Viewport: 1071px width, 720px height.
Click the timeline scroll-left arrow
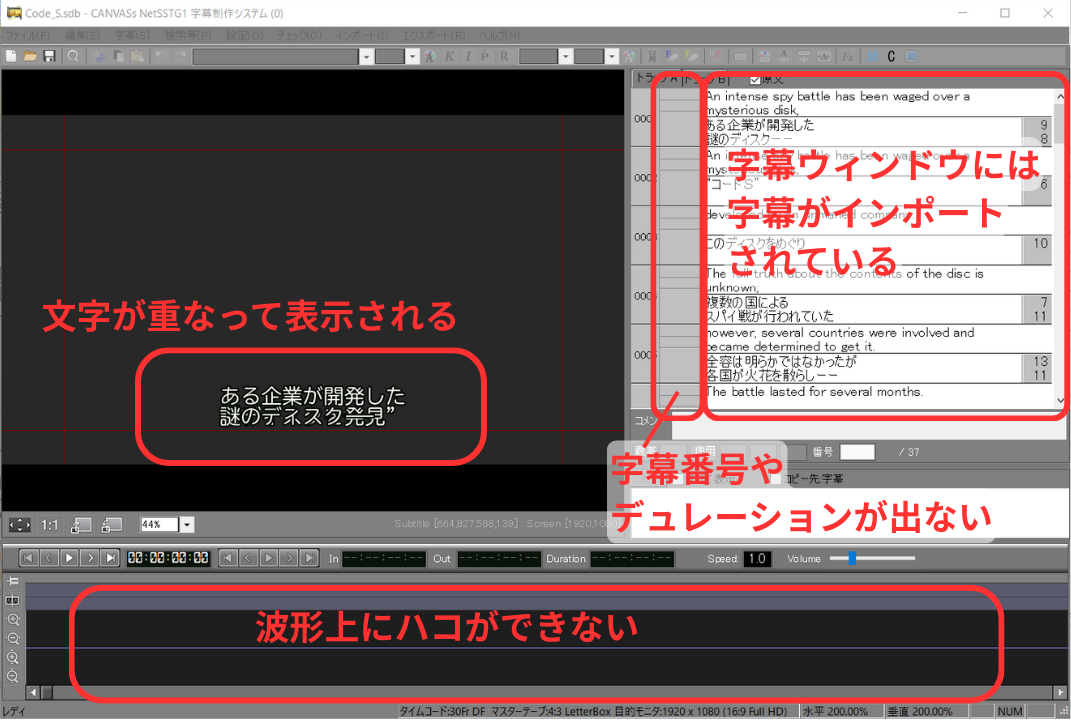[32, 692]
